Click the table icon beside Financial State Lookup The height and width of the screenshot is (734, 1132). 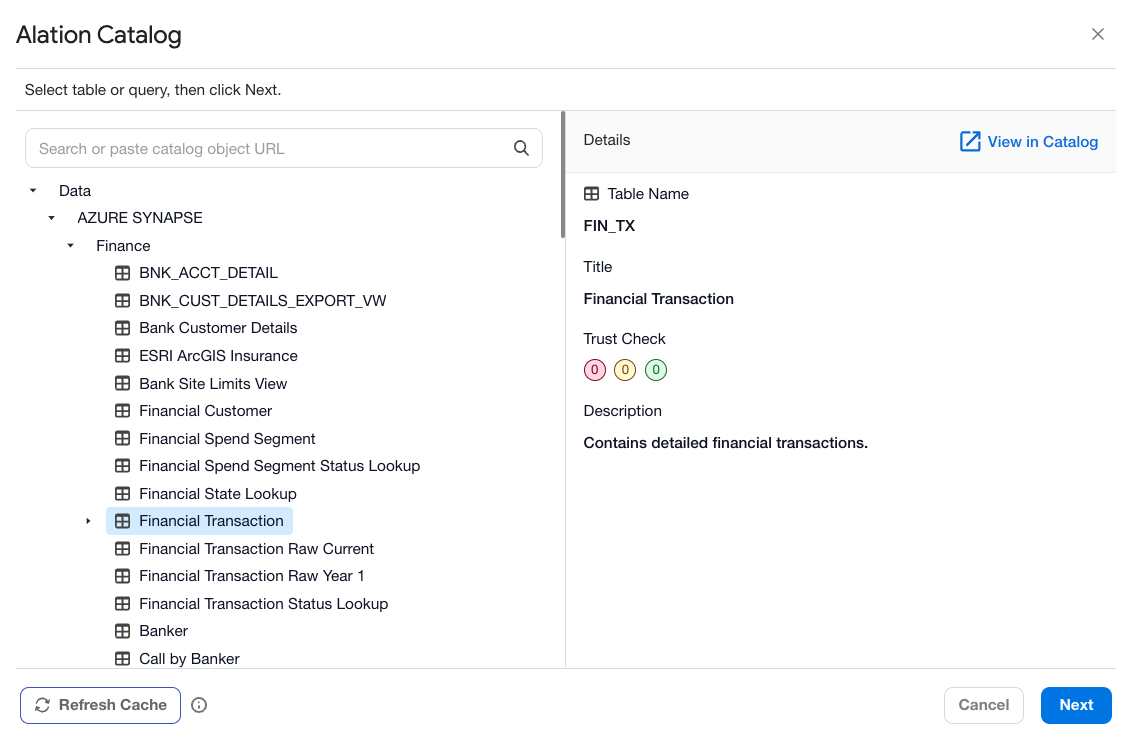pos(123,494)
